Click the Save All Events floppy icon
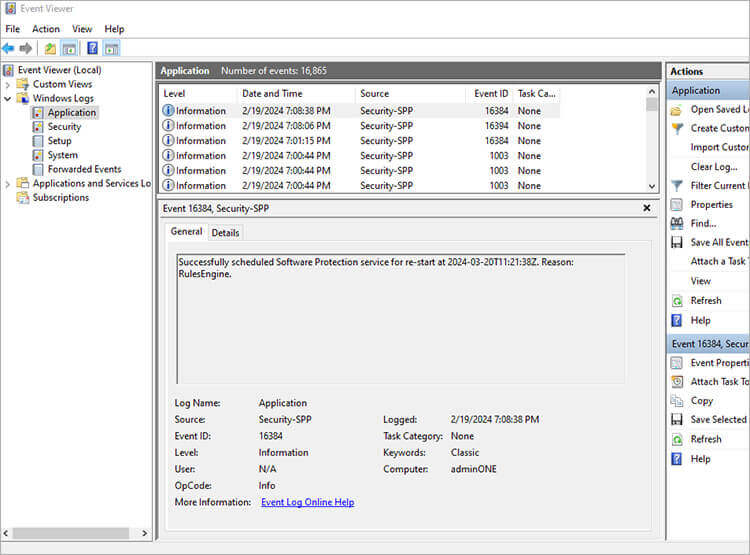The height and width of the screenshot is (555, 750). [x=676, y=243]
